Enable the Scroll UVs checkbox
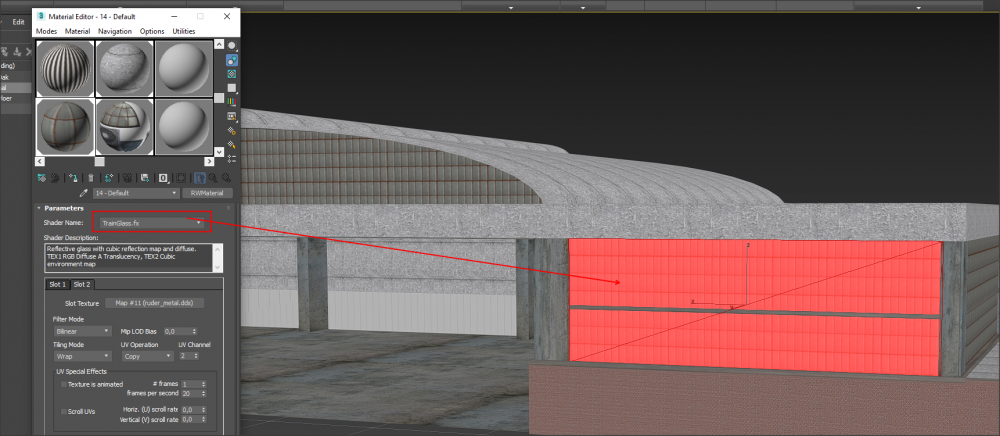This screenshot has height=436, width=1000. click(x=64, y=411)
